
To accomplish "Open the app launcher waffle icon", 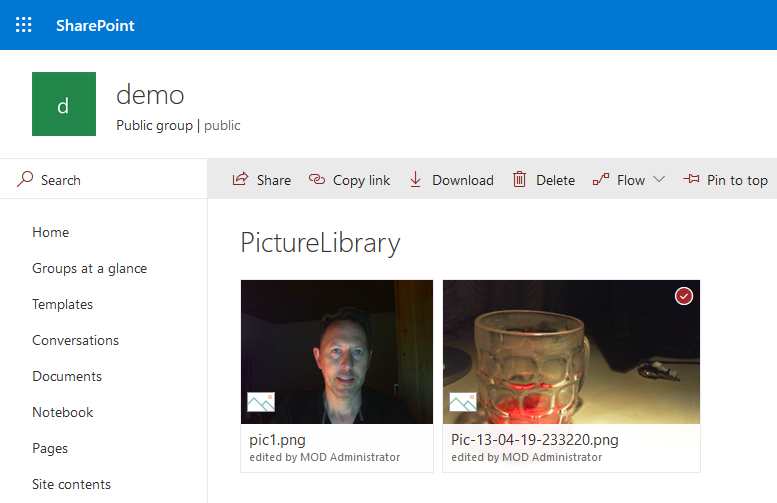I will 24,25.
